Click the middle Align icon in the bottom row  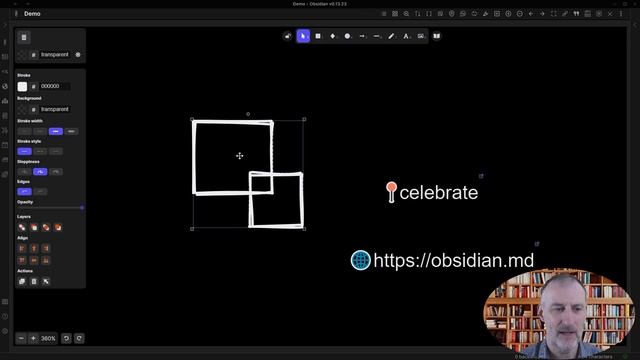click(x=34, y=260)
